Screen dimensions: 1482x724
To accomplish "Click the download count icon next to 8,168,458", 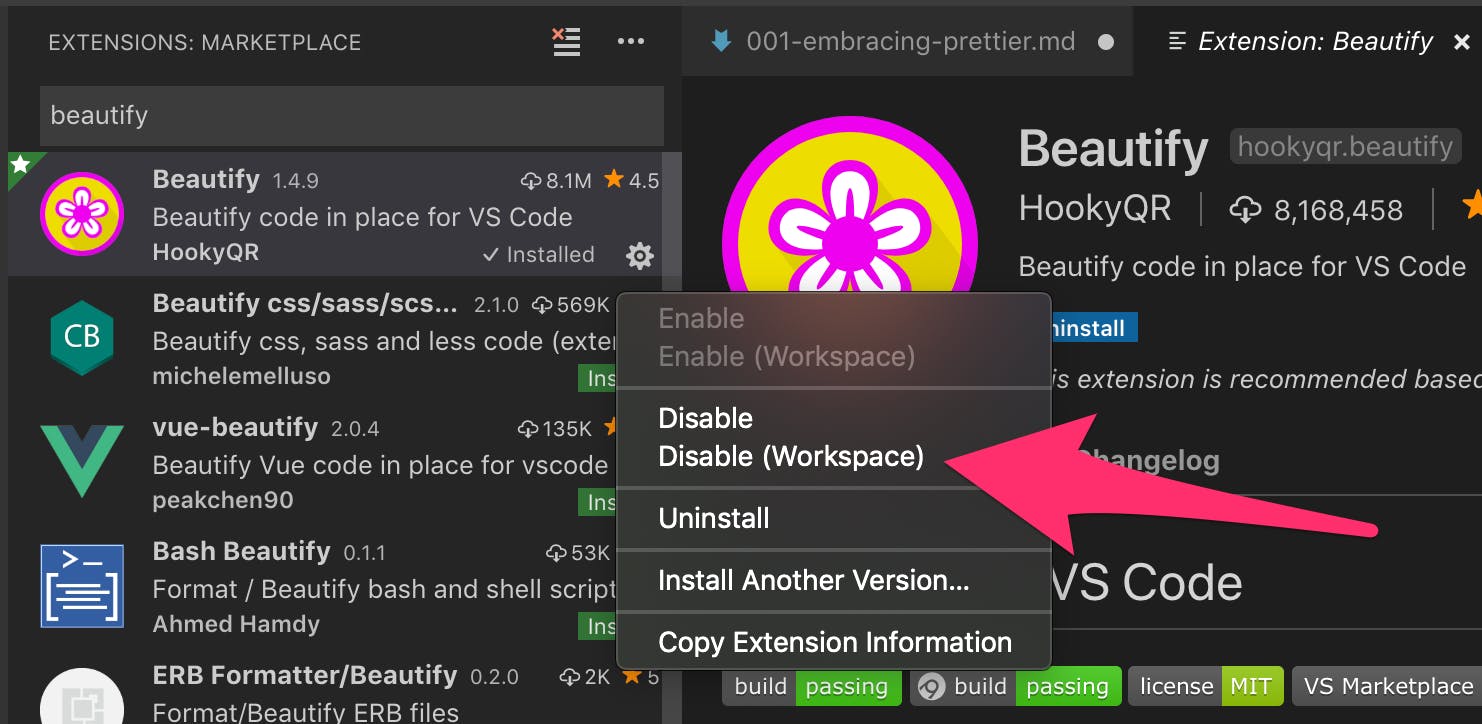I will coord(1245,209).
